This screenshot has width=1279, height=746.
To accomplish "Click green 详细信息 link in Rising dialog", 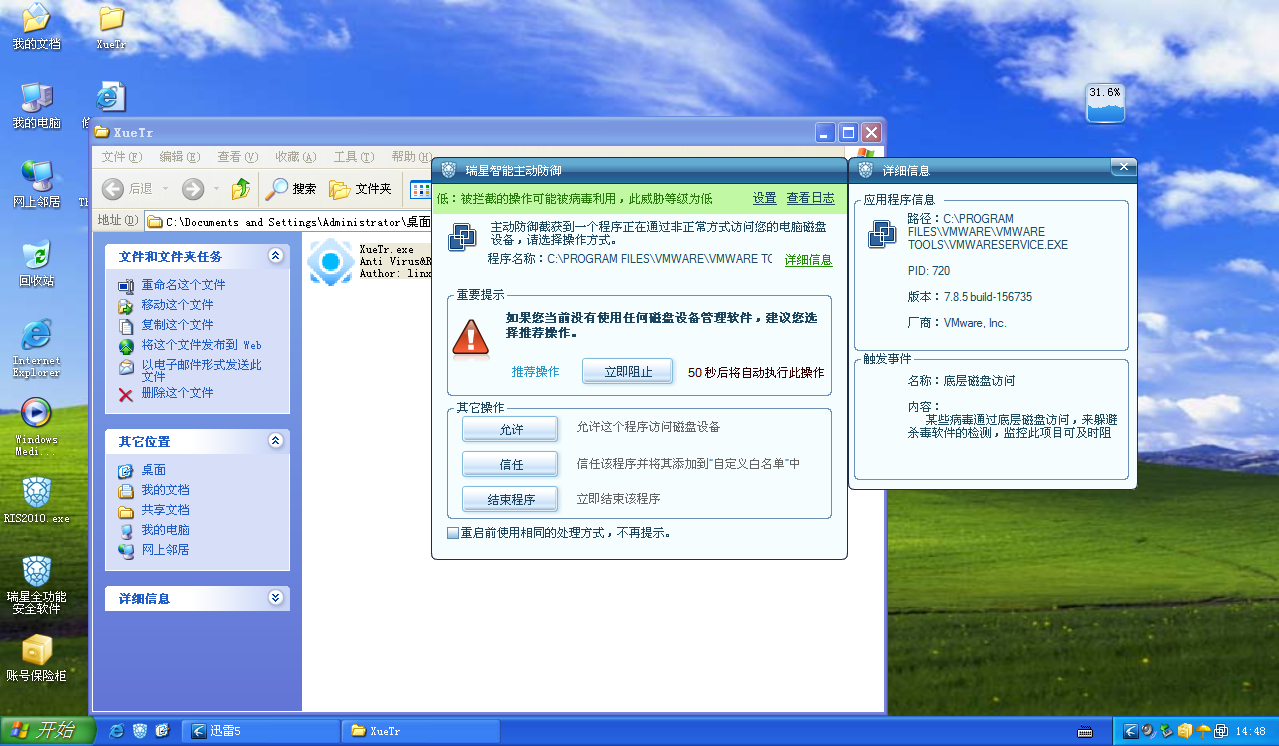I will (808, 260).
